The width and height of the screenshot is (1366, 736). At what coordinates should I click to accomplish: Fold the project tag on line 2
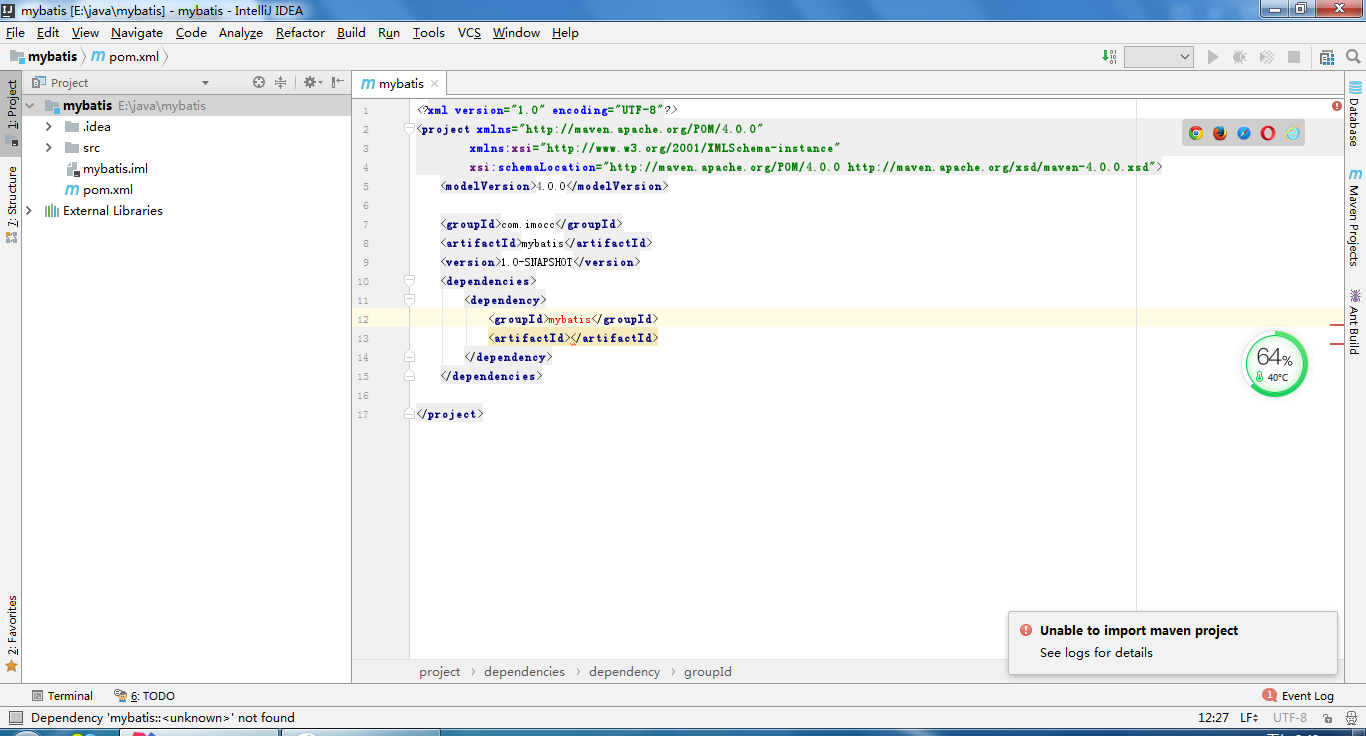pos(409,129)
